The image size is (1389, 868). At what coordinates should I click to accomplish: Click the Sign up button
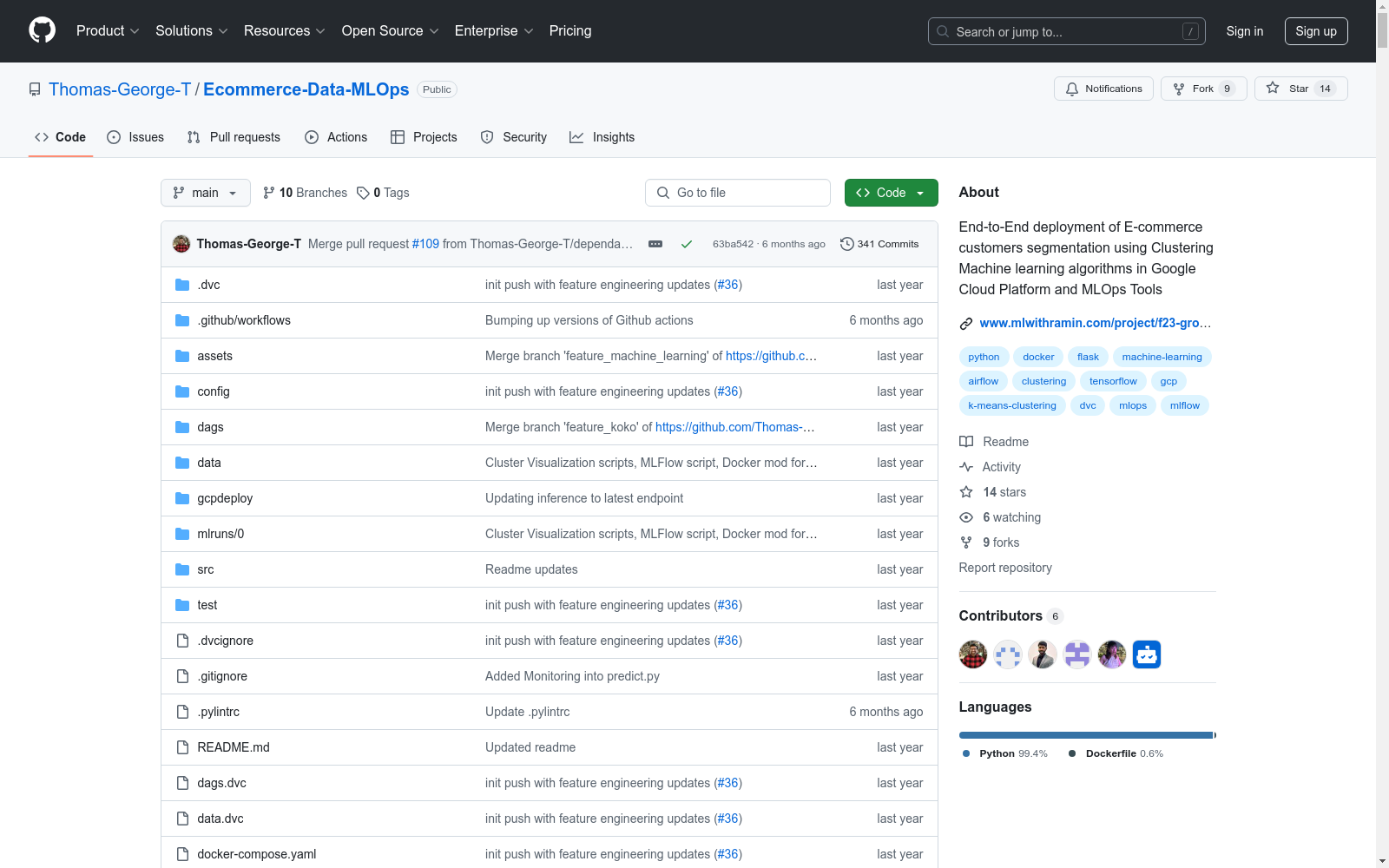pyautogui.click(x=1316, y=31)
